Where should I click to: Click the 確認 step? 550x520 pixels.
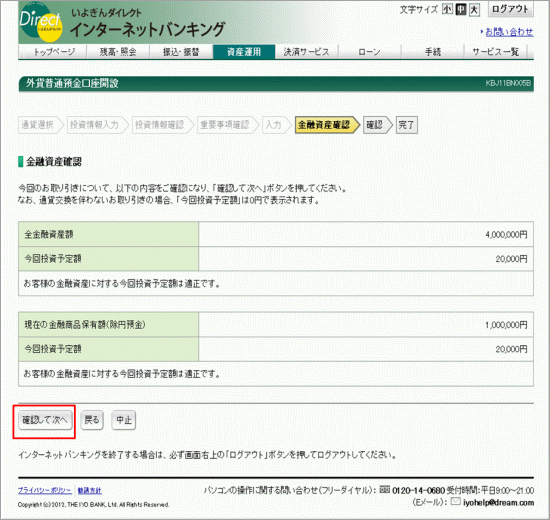(x=378, y=125)
